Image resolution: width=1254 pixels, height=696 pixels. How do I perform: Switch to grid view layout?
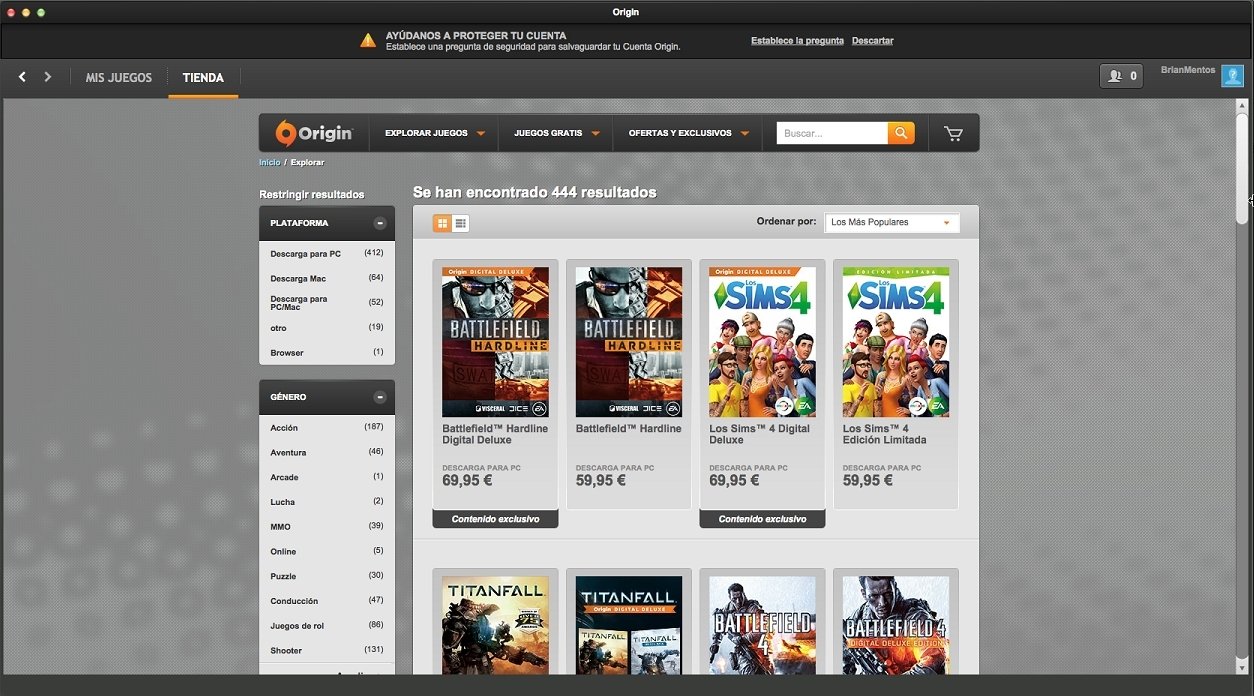point(441,223)
